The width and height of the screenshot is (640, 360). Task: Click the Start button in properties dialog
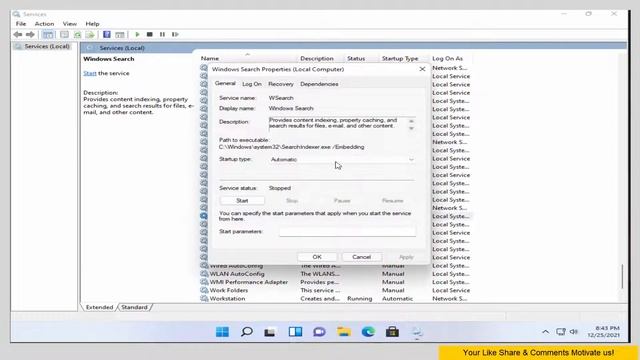242,201
